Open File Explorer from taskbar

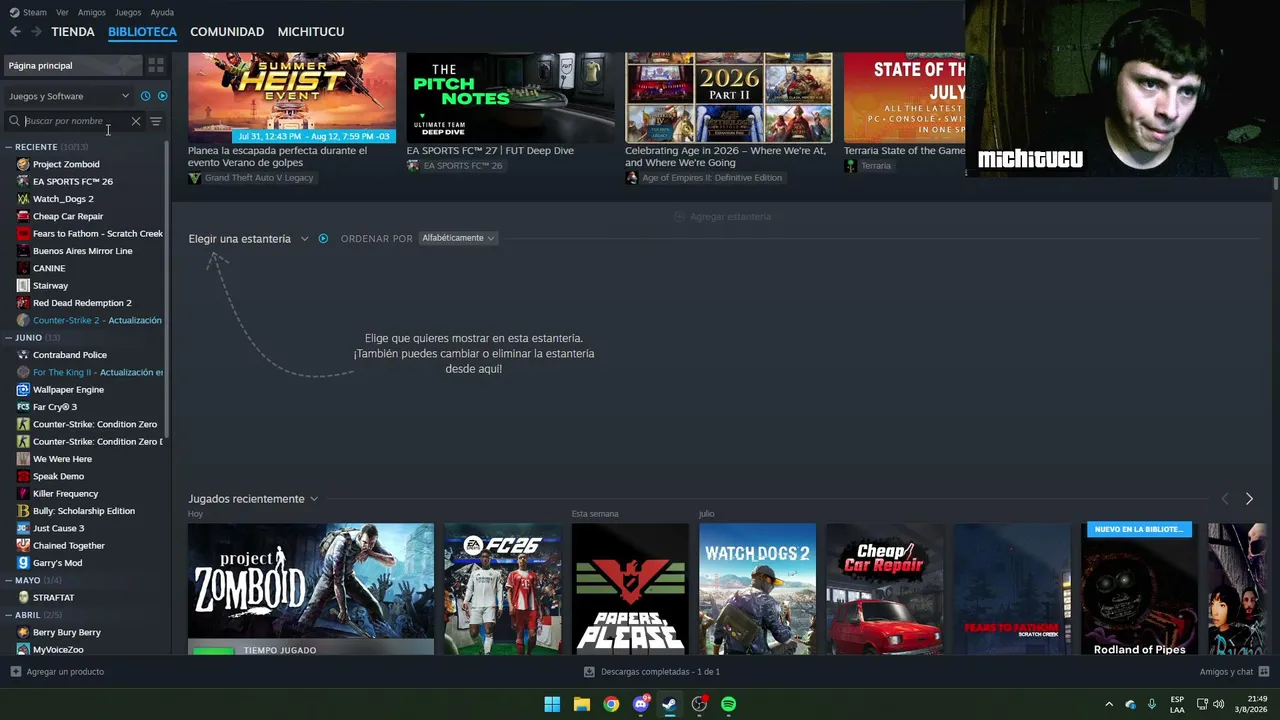click(x=582, y=704)
